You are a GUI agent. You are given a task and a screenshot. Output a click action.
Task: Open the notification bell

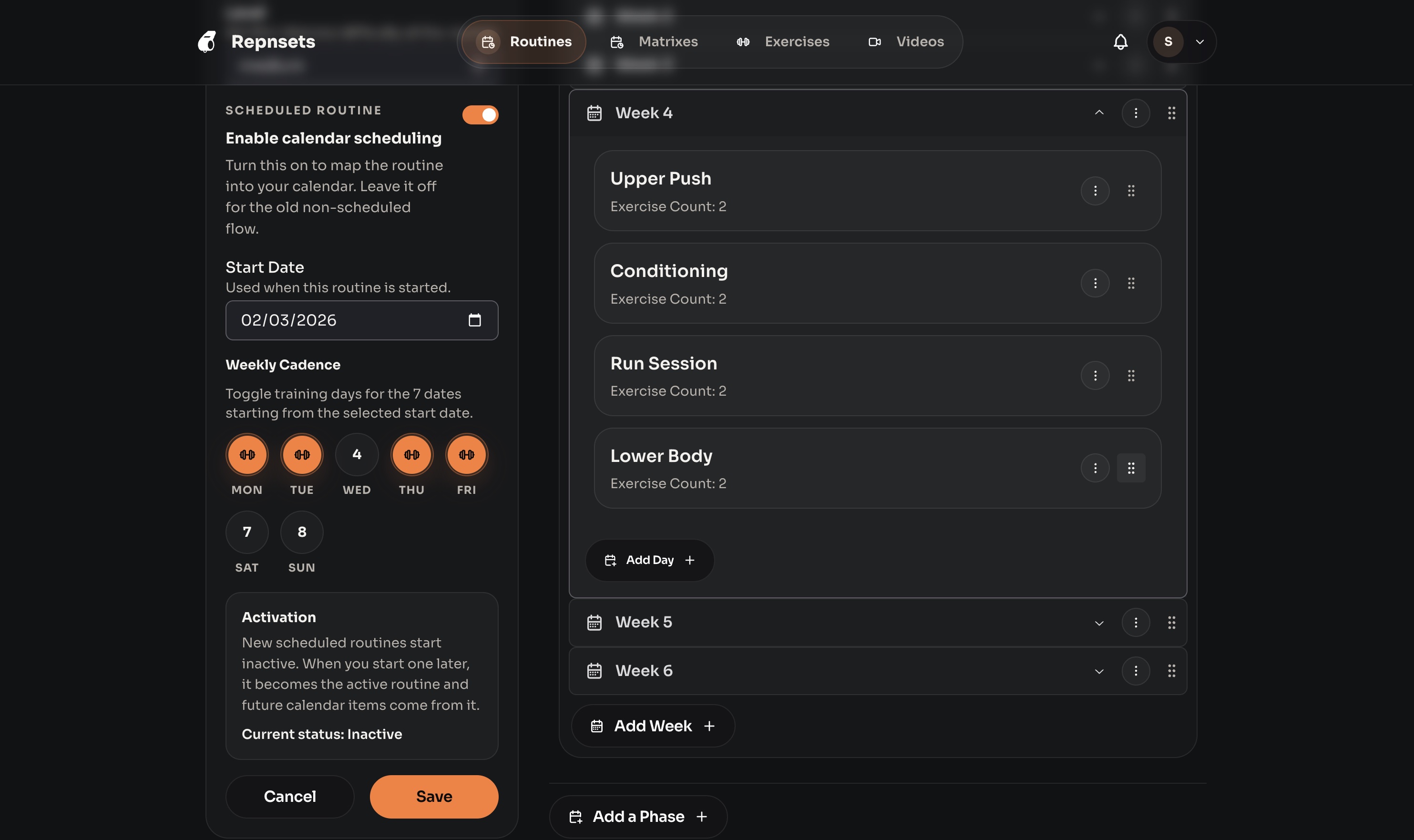click(x=1122, y=42)
